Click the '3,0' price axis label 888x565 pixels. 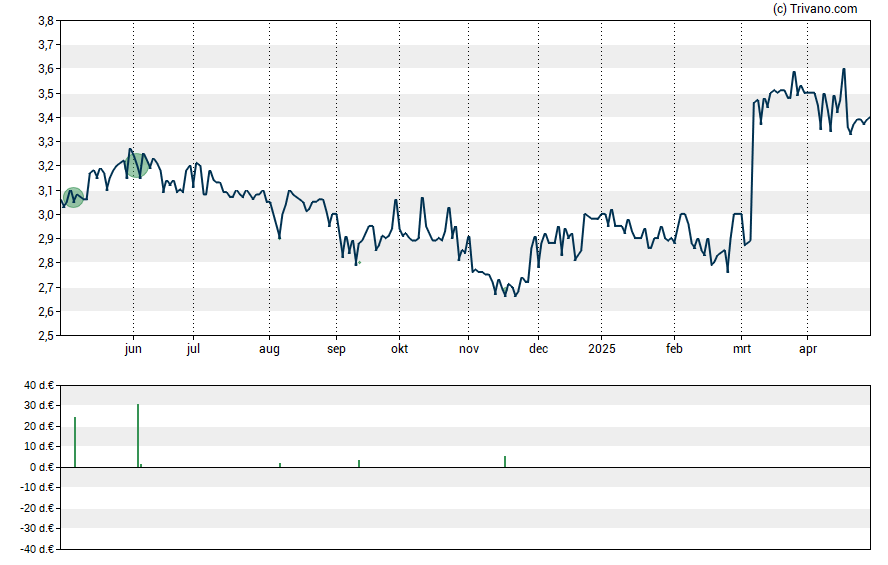tap(46, 215)
